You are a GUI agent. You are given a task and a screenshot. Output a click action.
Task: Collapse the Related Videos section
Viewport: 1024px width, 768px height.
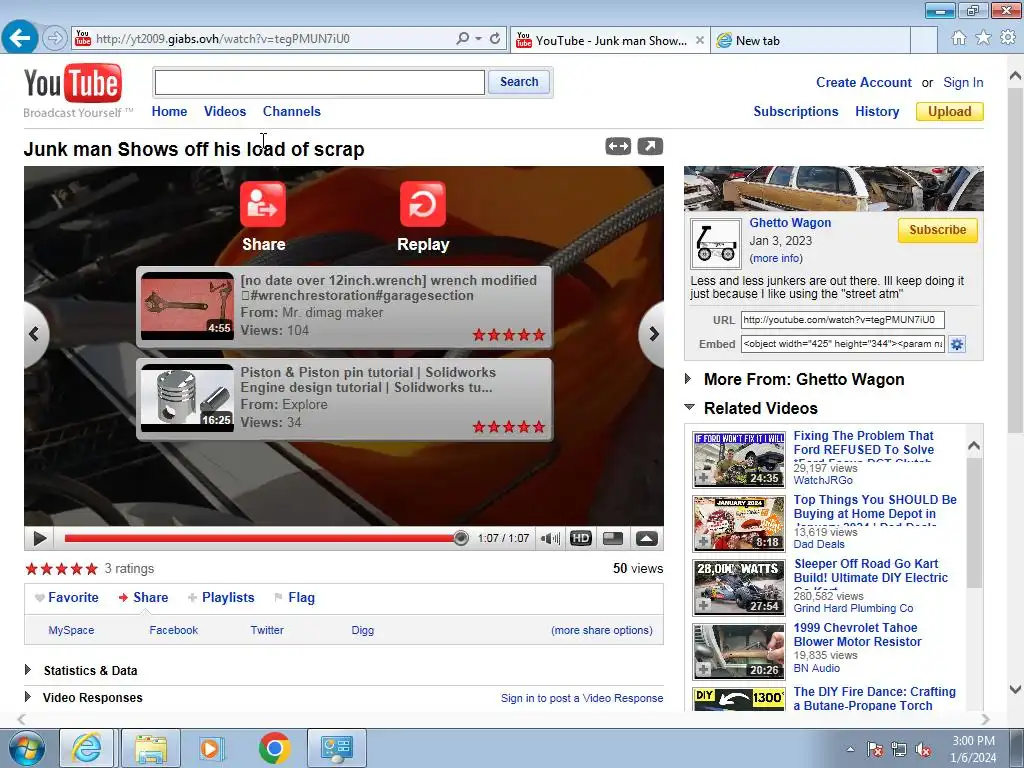coord(689,407)
